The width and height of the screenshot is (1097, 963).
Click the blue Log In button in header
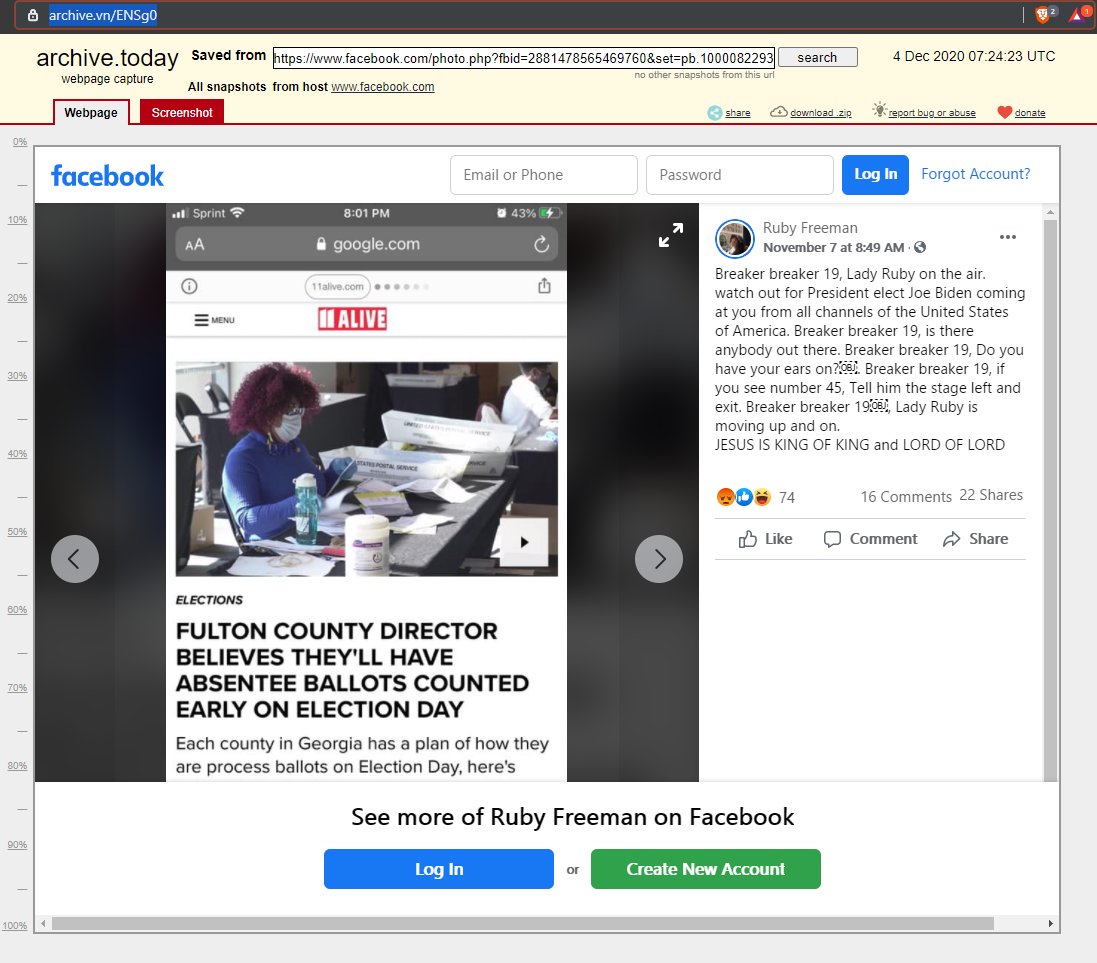point(875,174)
